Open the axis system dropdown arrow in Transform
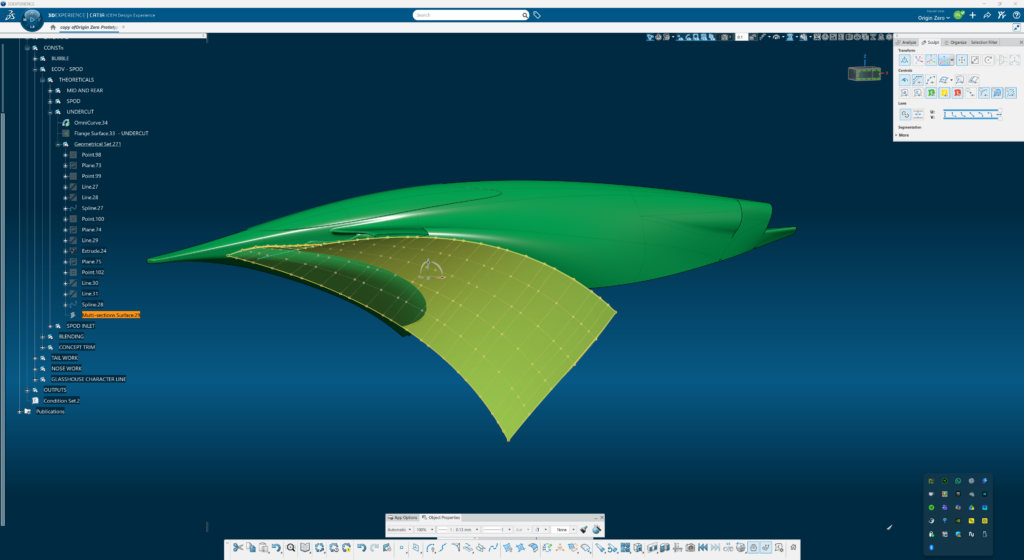The width and height of the screenshot is (1024, 560). (x=952, y=60)
